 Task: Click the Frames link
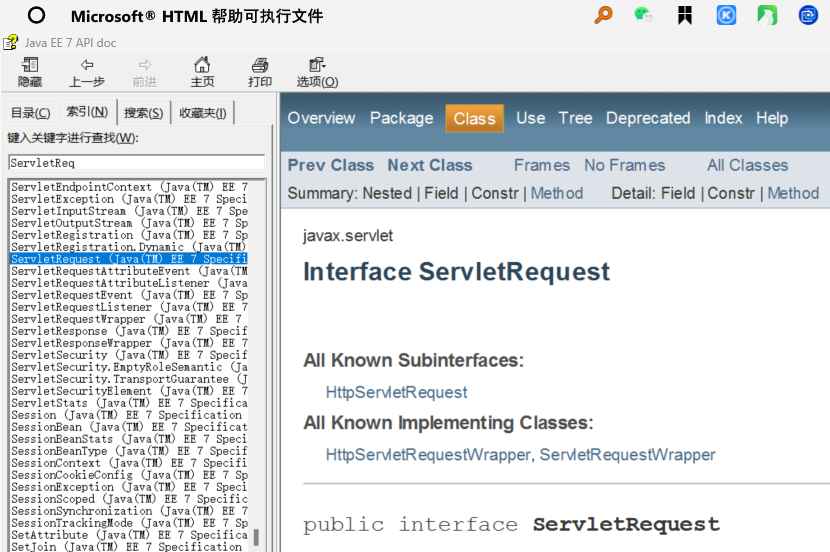click(542, 165)
